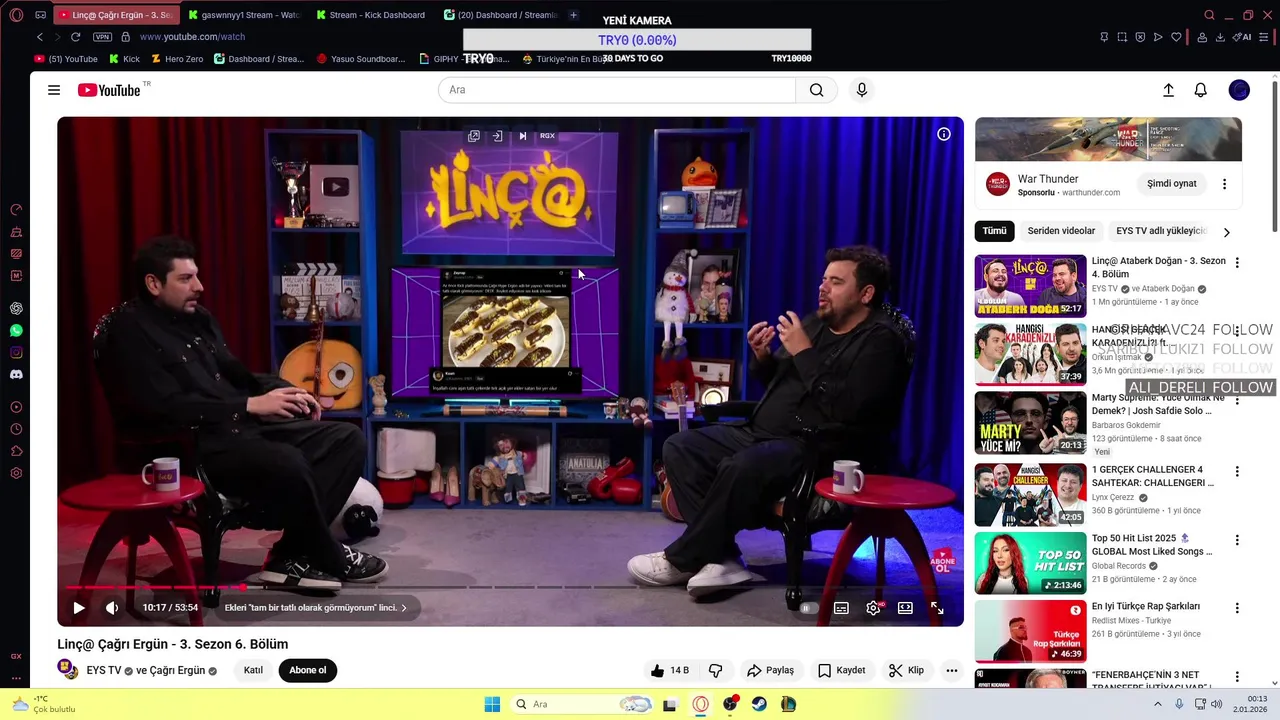1280x720 pixels.
Task: Join the channel with the Katıl button
Action: tap(253, 670)
